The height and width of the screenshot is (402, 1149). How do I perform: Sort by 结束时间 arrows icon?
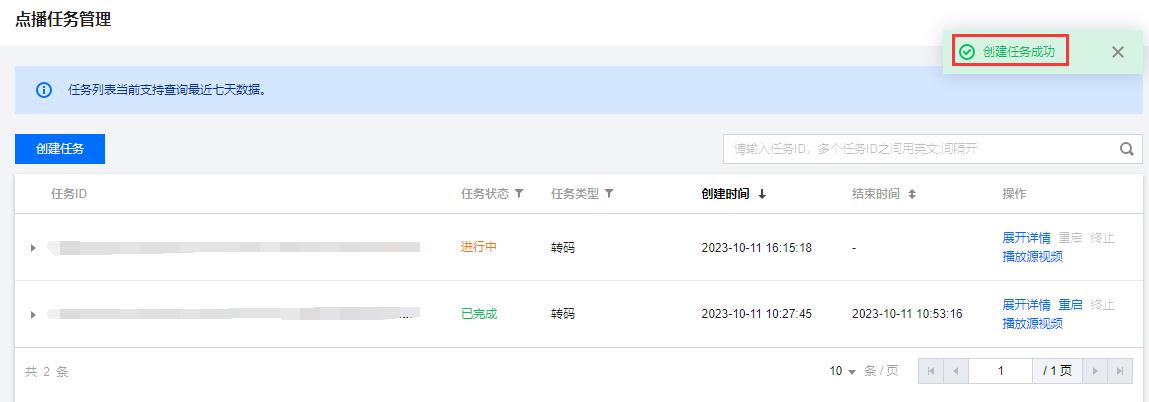pos(912,194)
